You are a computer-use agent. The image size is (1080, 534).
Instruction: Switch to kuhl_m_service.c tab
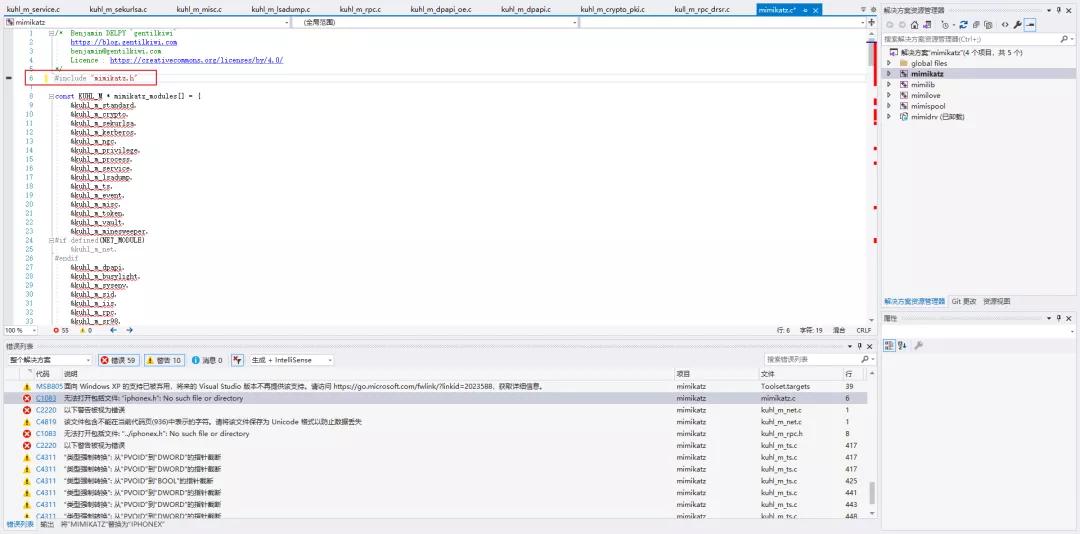coord(33,10)
